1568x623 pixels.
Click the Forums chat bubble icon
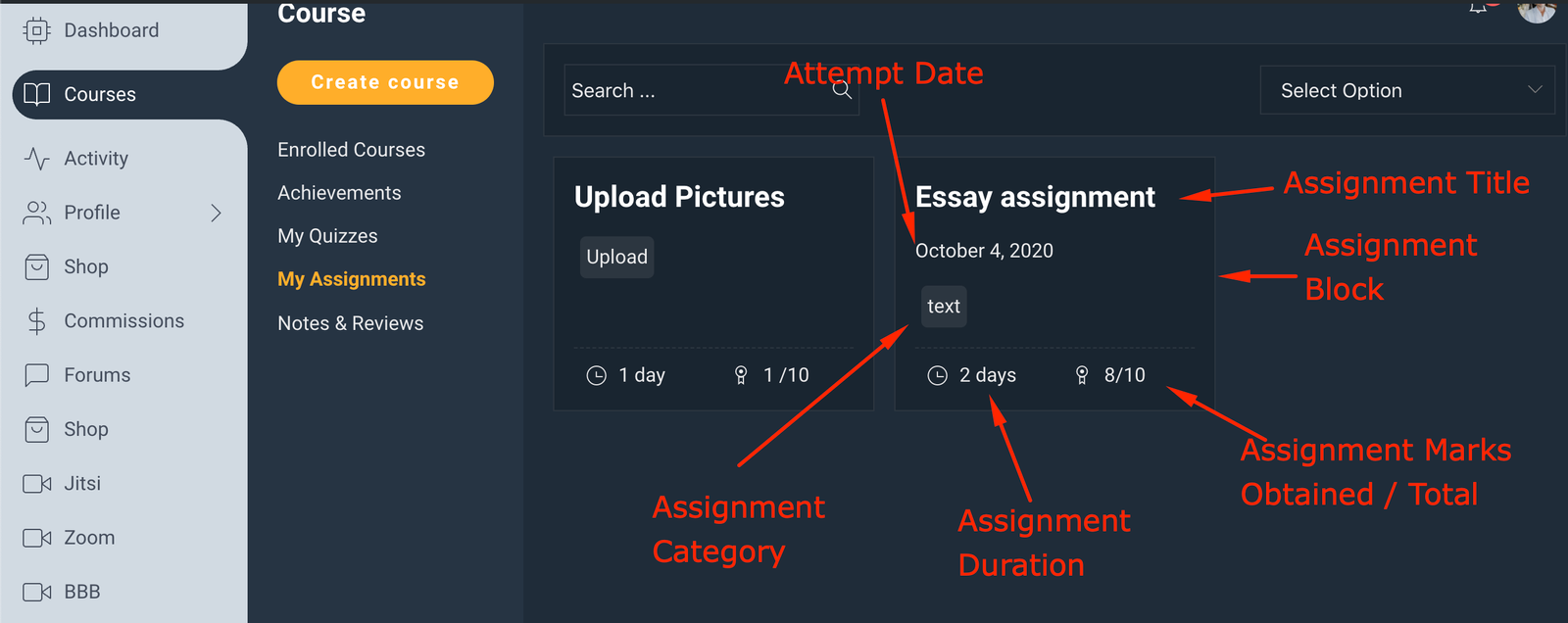point(37,375)
